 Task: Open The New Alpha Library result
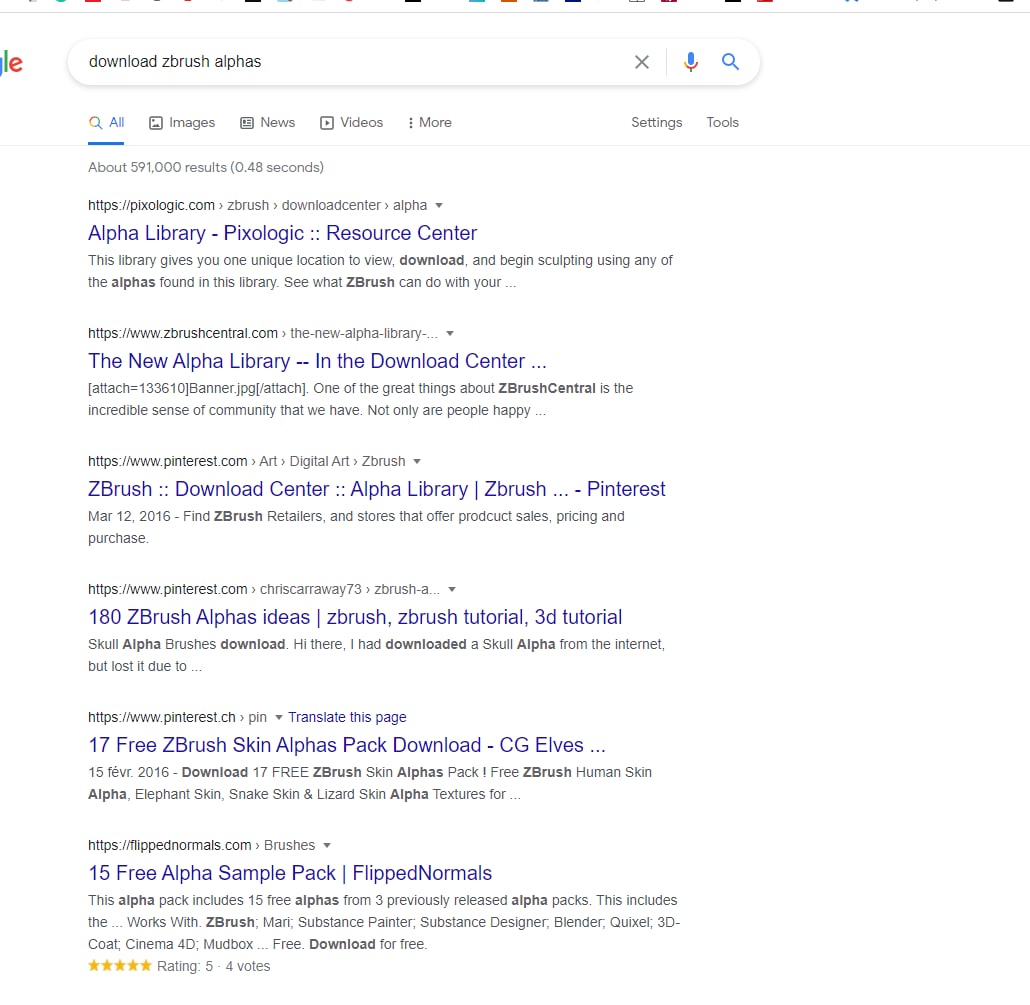coord(317,361)
